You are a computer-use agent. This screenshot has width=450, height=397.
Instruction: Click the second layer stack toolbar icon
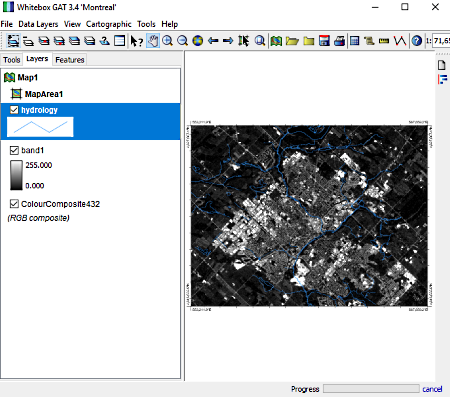click(28, 41)
